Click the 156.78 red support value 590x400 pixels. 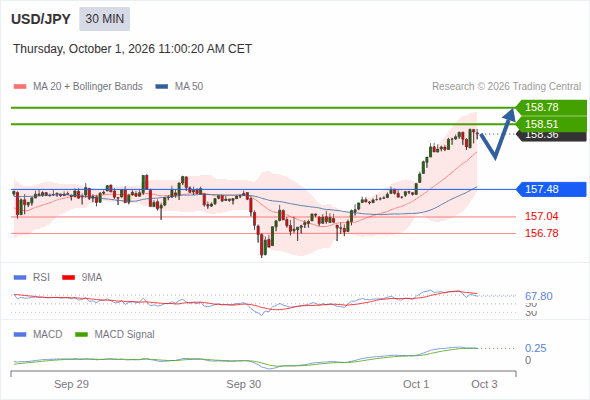click(541, 233)
